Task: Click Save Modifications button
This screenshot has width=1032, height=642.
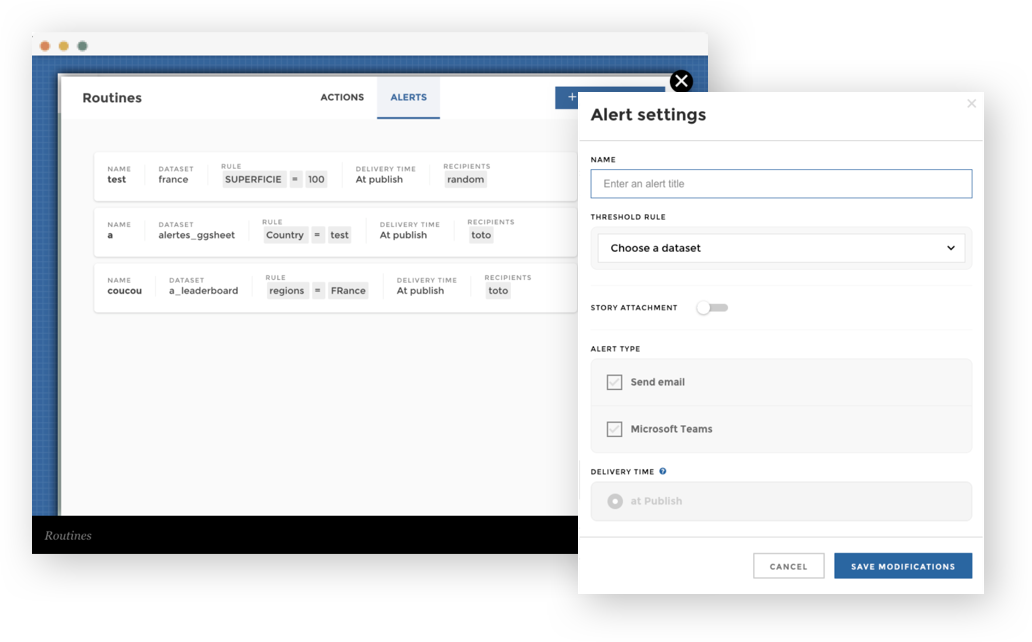Action: click(902, 566)
